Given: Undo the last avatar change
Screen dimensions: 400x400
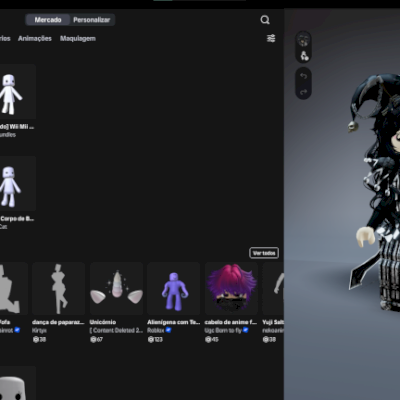Looking at the screenshot, I should pyautogui.click(x=303, y=76).
